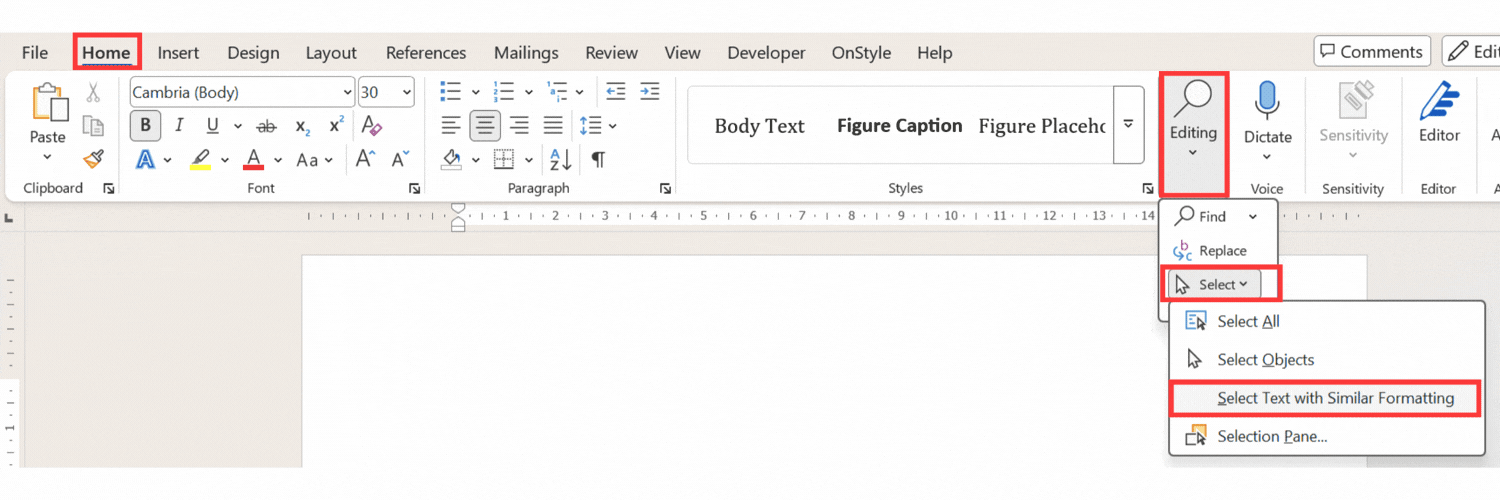Choose Select Text with Similar Formatting
Image resolution: width=1500 pixels, height=500 pixels.
(1326, 398)
